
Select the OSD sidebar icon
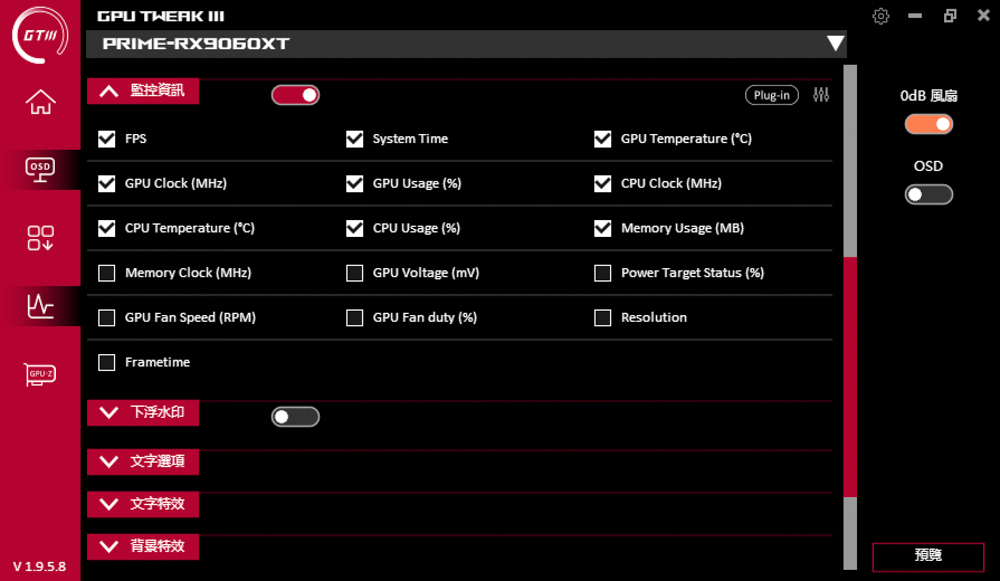40,170
